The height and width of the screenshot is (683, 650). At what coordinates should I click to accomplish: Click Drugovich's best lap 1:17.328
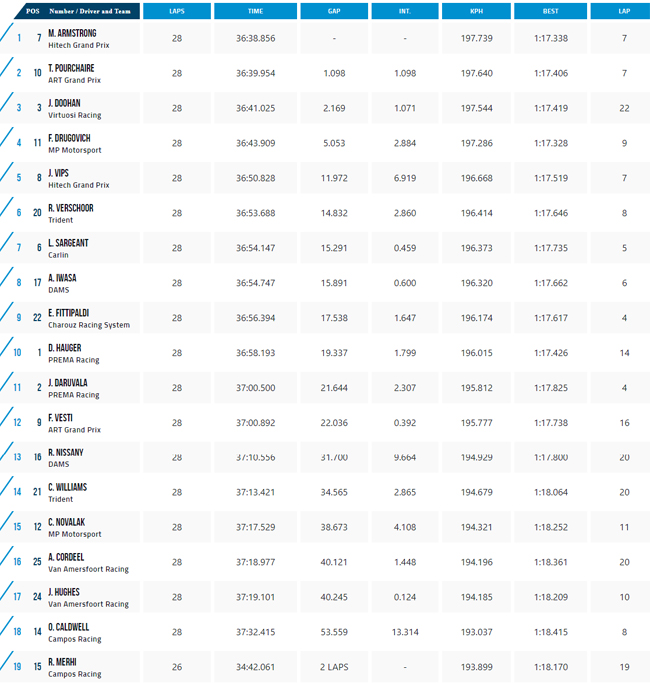coord(551,143)
